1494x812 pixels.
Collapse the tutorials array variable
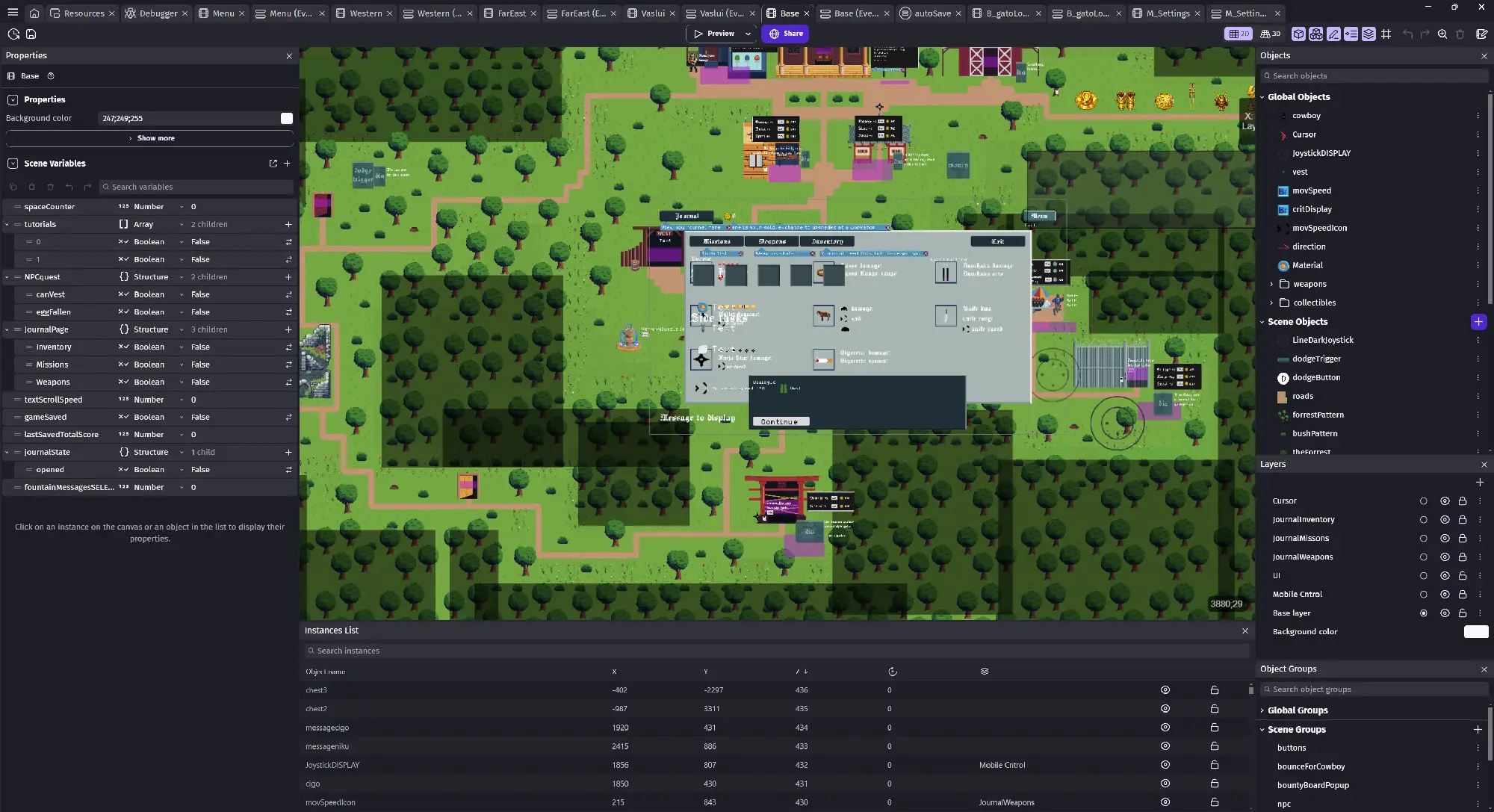(7, 224)
